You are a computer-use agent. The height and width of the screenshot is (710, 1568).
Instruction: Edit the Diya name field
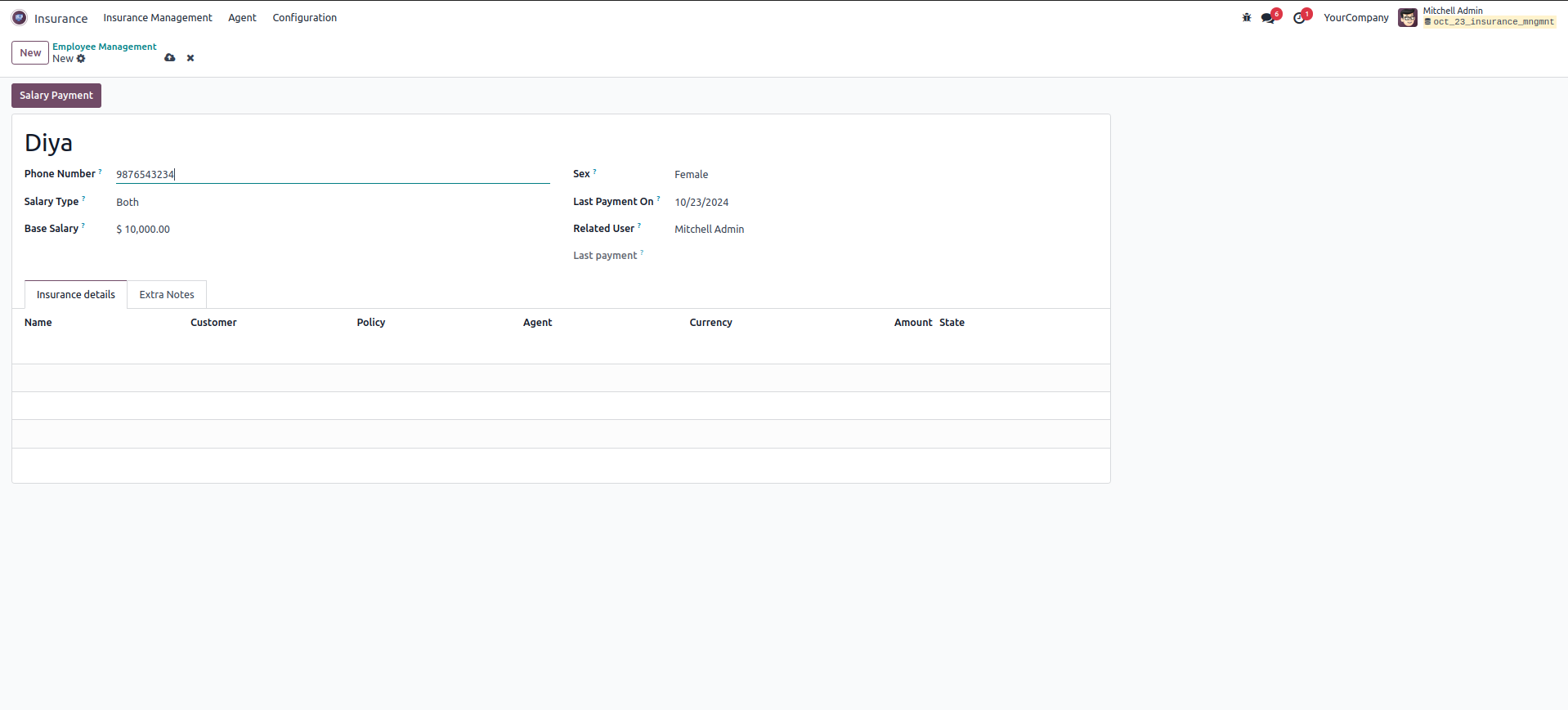[561, 143]
